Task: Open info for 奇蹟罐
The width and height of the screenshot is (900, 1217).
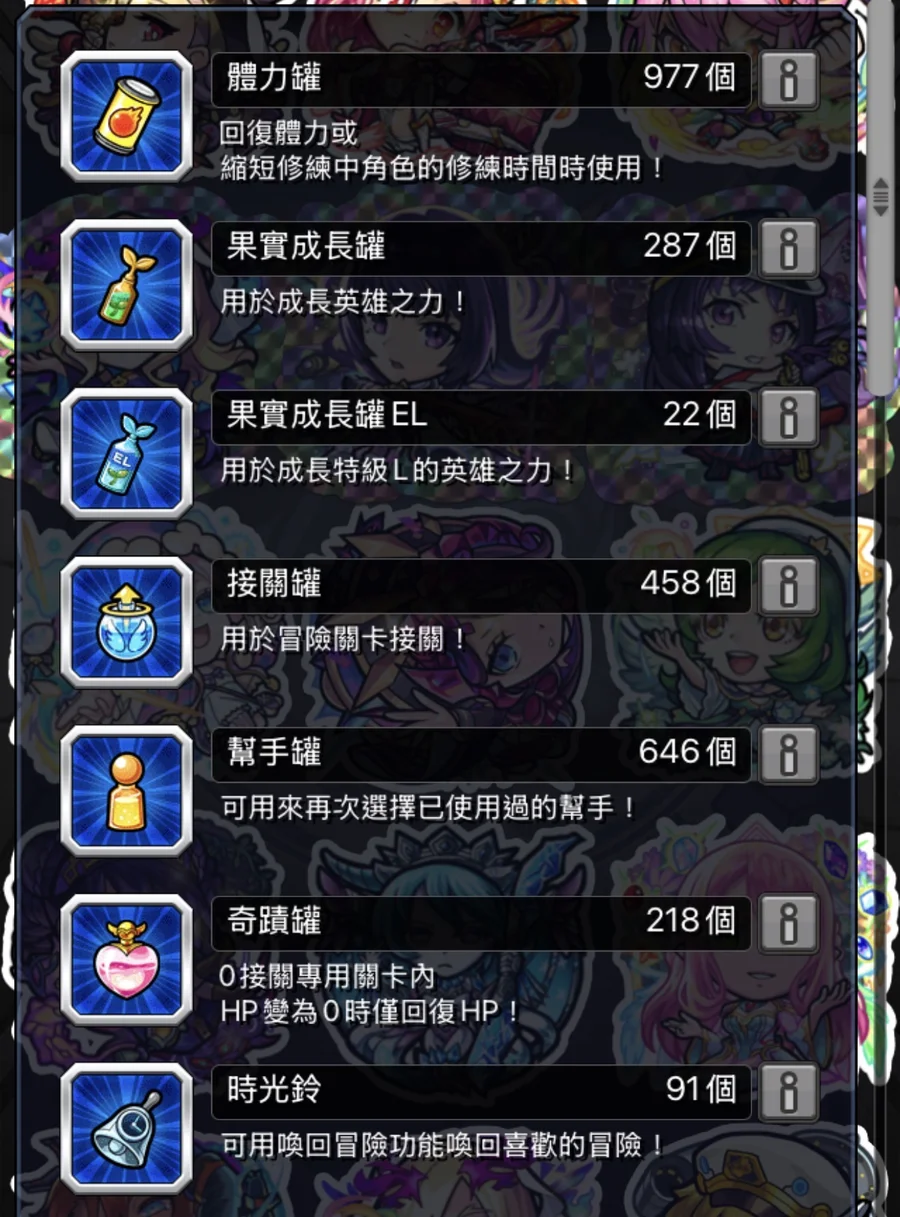Action: click(x=789, y=924)
